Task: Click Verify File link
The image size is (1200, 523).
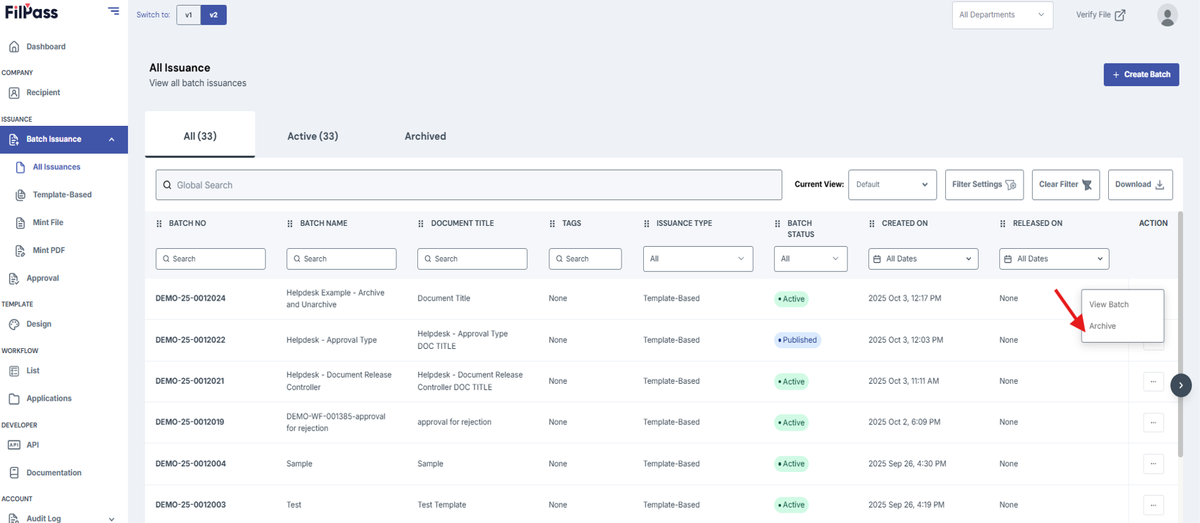Action: click(x=1101, y=15)
